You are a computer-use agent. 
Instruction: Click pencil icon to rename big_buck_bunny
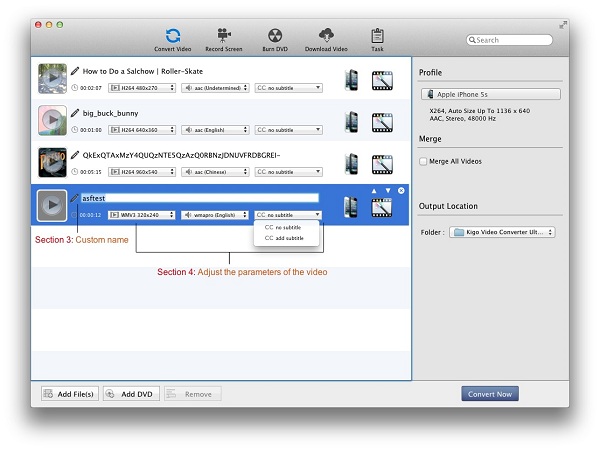click(x=75, y=113)
